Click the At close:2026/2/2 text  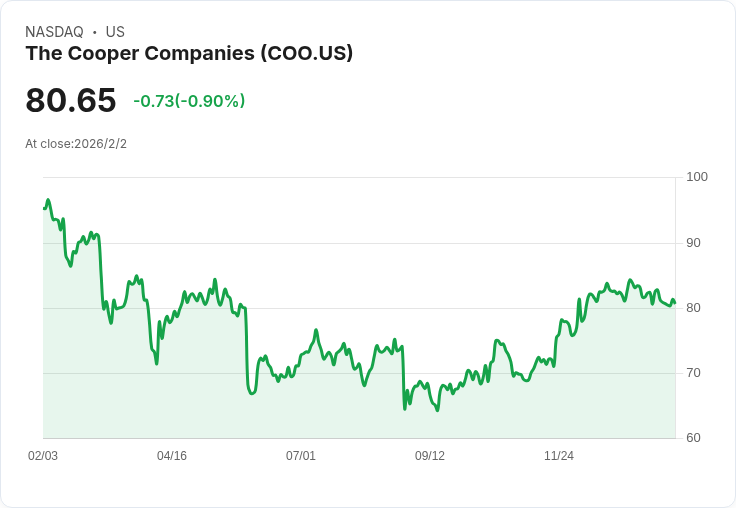tap(76, 144)
